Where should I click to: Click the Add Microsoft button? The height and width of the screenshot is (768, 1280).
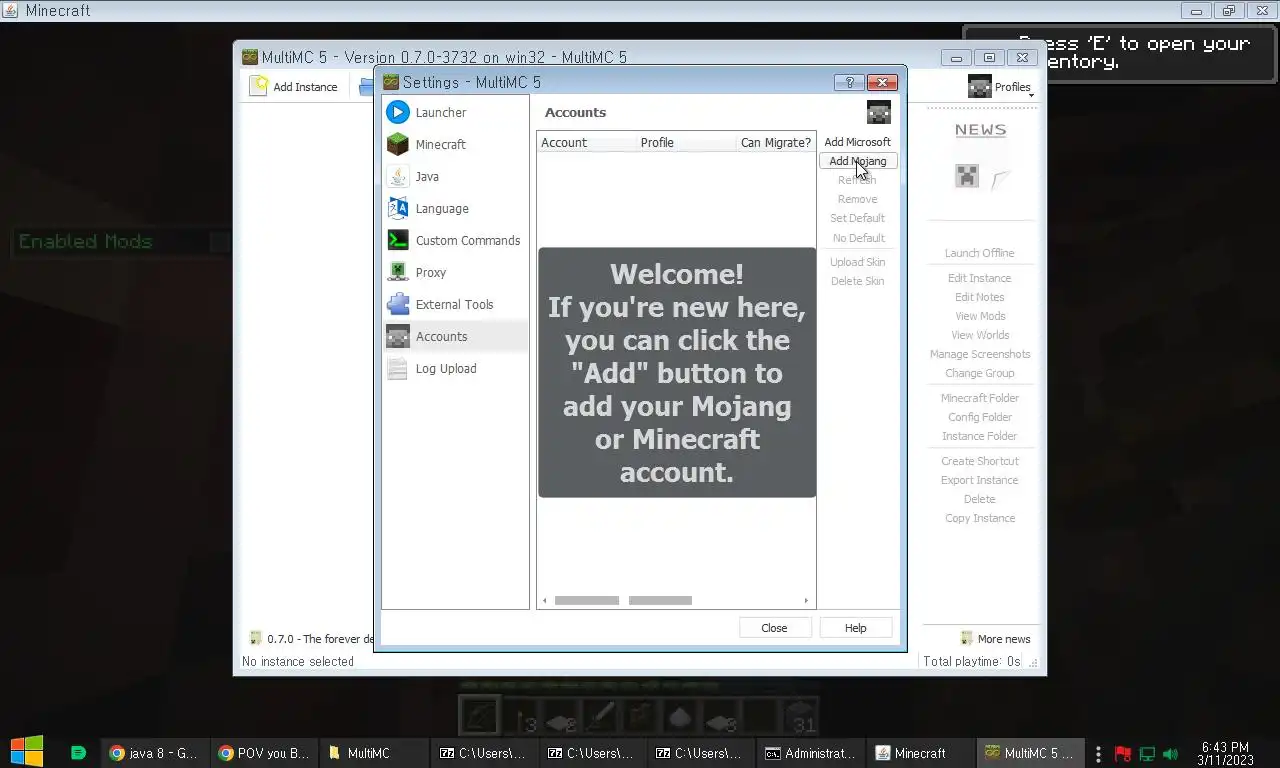click(x=857, y=142)
